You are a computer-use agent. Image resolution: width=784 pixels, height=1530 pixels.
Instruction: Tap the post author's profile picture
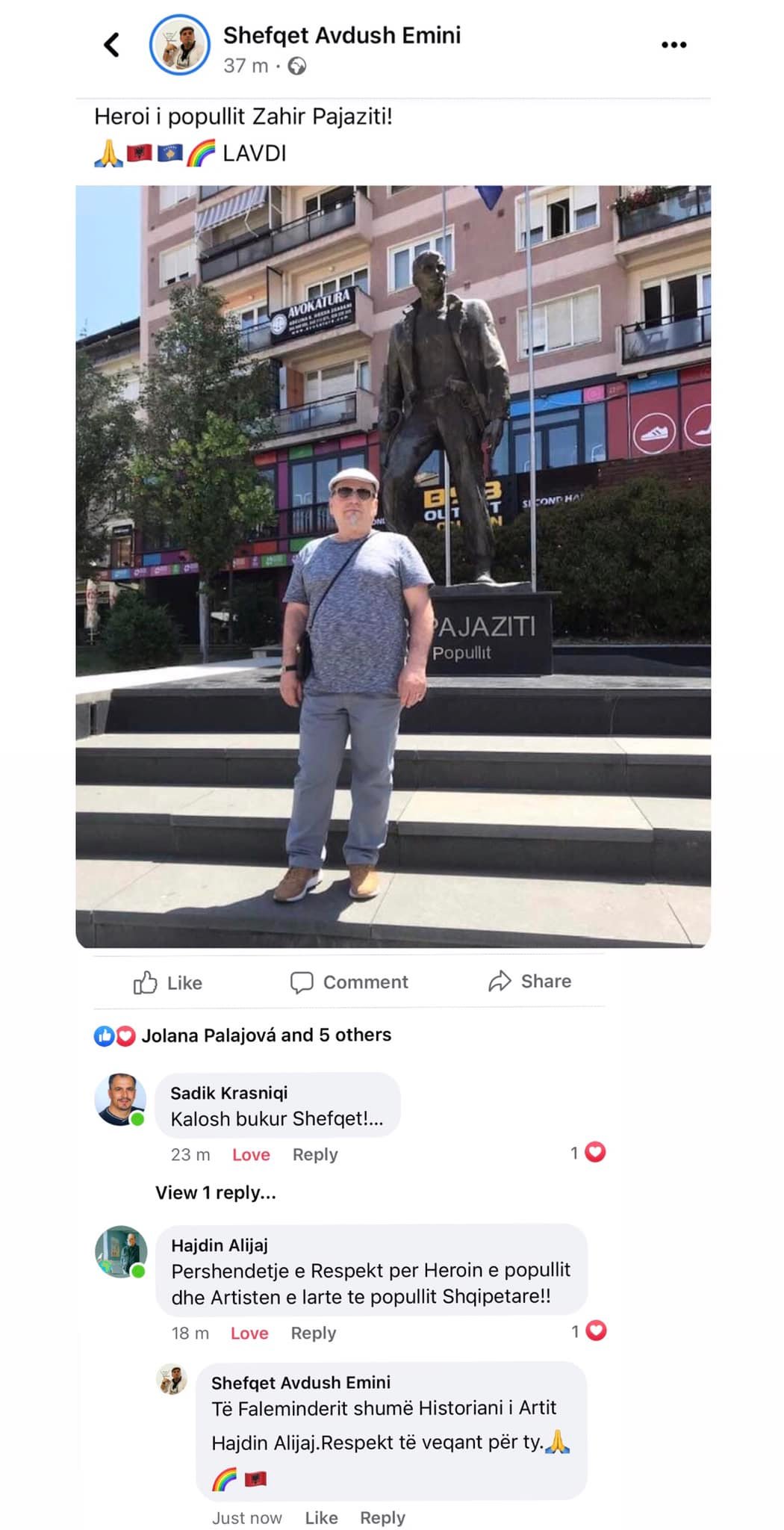[180, 45]
